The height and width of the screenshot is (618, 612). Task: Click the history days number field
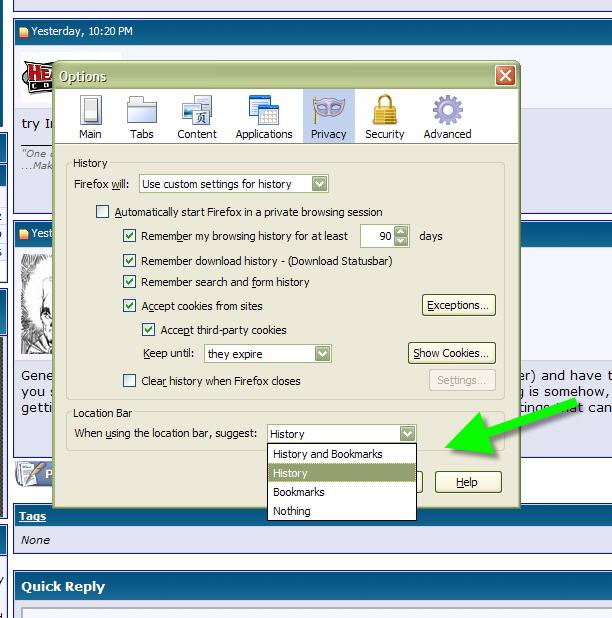pyautogui.click(x=377, y=236)
